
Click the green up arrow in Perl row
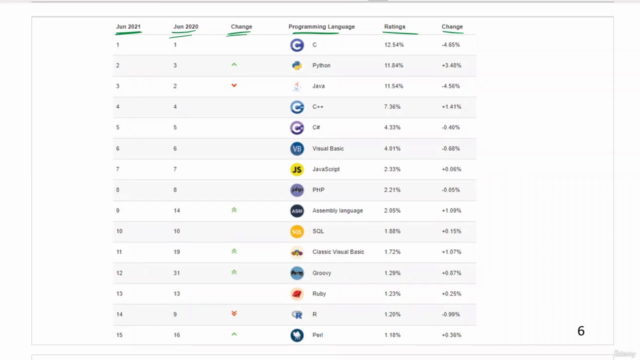234,334
